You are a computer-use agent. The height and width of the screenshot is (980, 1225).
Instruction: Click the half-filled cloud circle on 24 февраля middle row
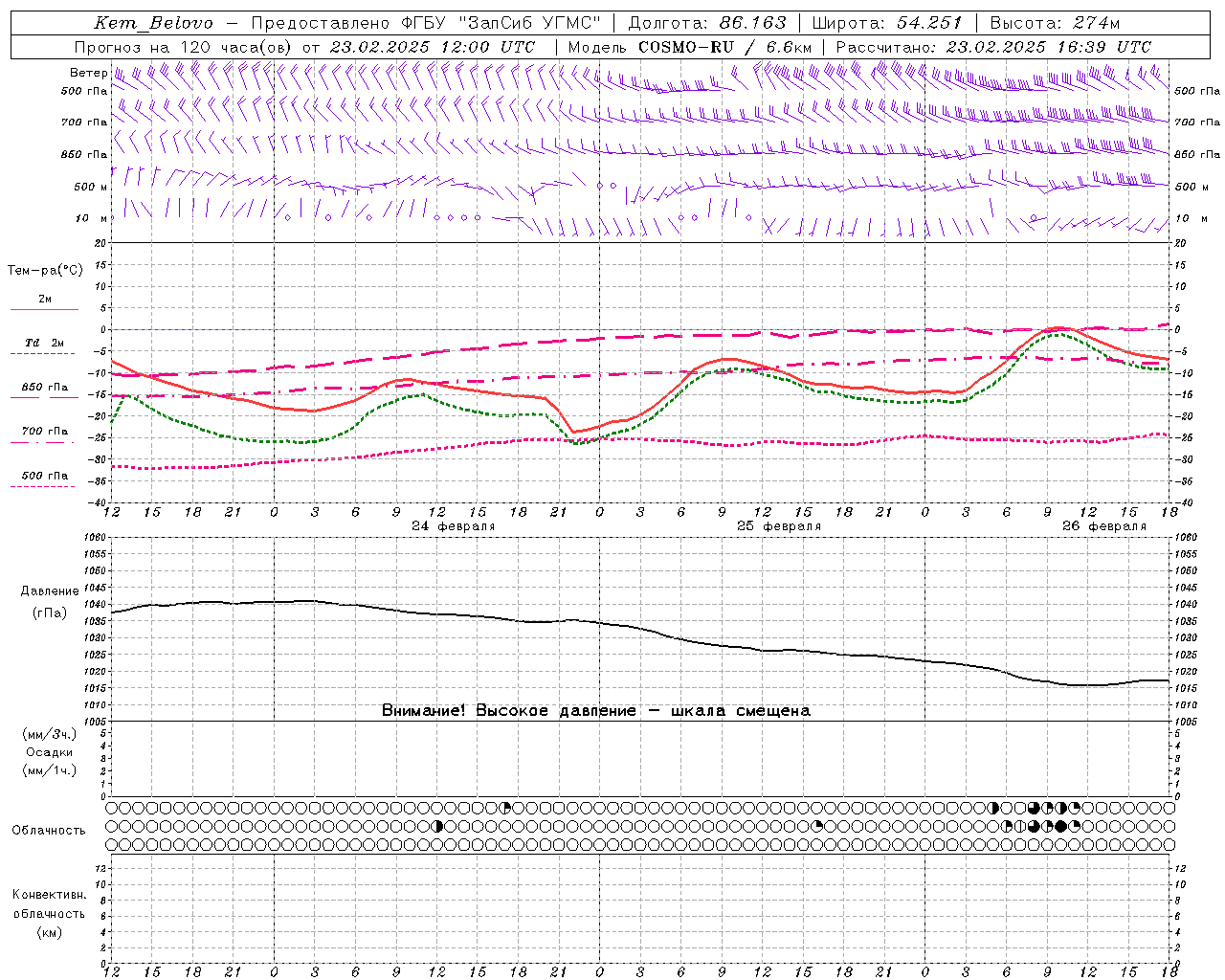coord(438,826)
